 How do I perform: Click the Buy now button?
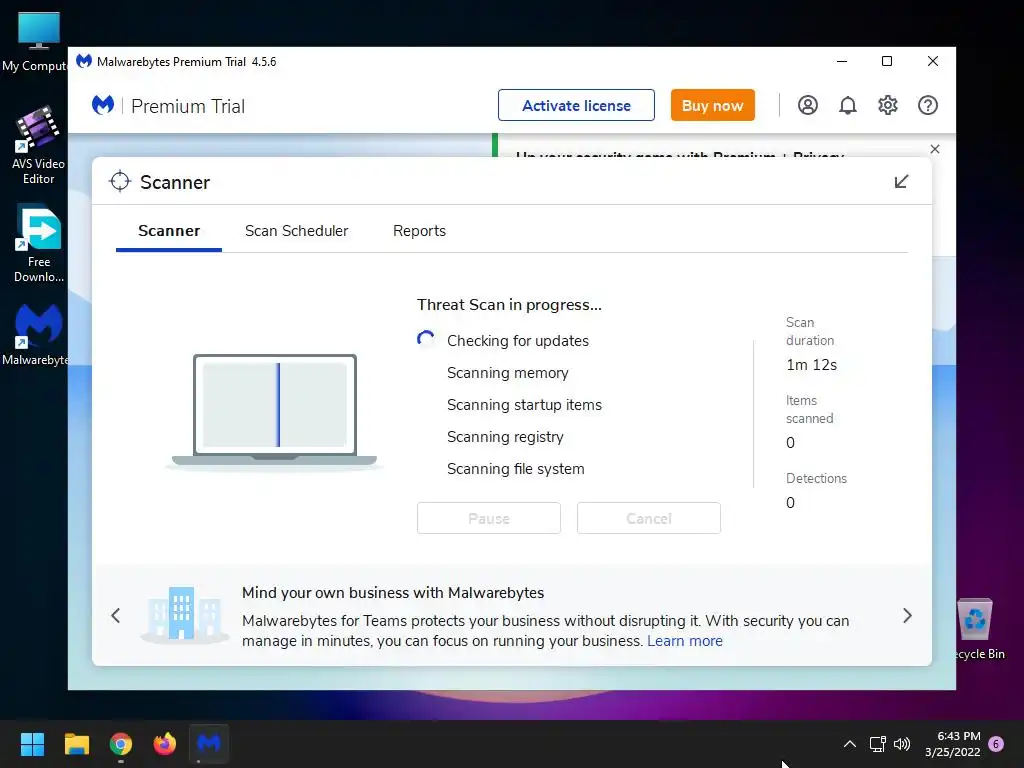(712, 105)
